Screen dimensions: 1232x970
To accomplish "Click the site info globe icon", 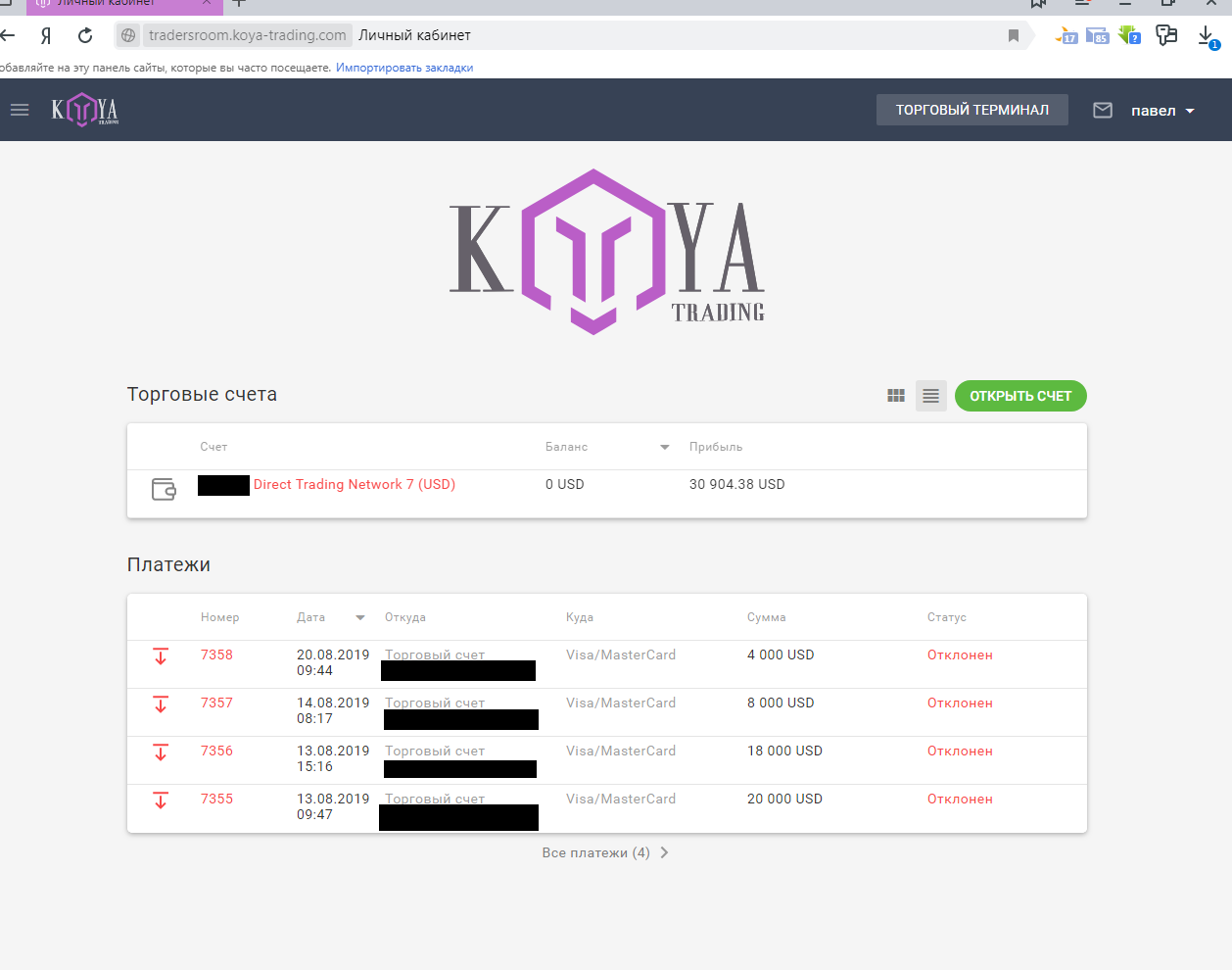I will pos(128,35).
